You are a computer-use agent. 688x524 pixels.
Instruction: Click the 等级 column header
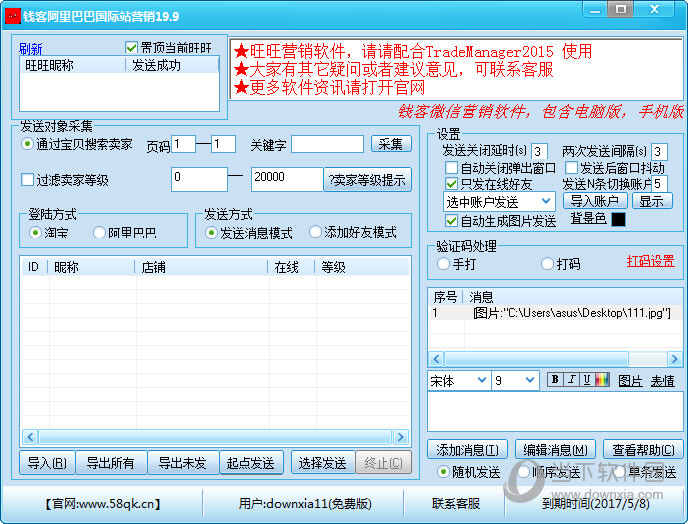pyautogui.click(x=362, y=266)
